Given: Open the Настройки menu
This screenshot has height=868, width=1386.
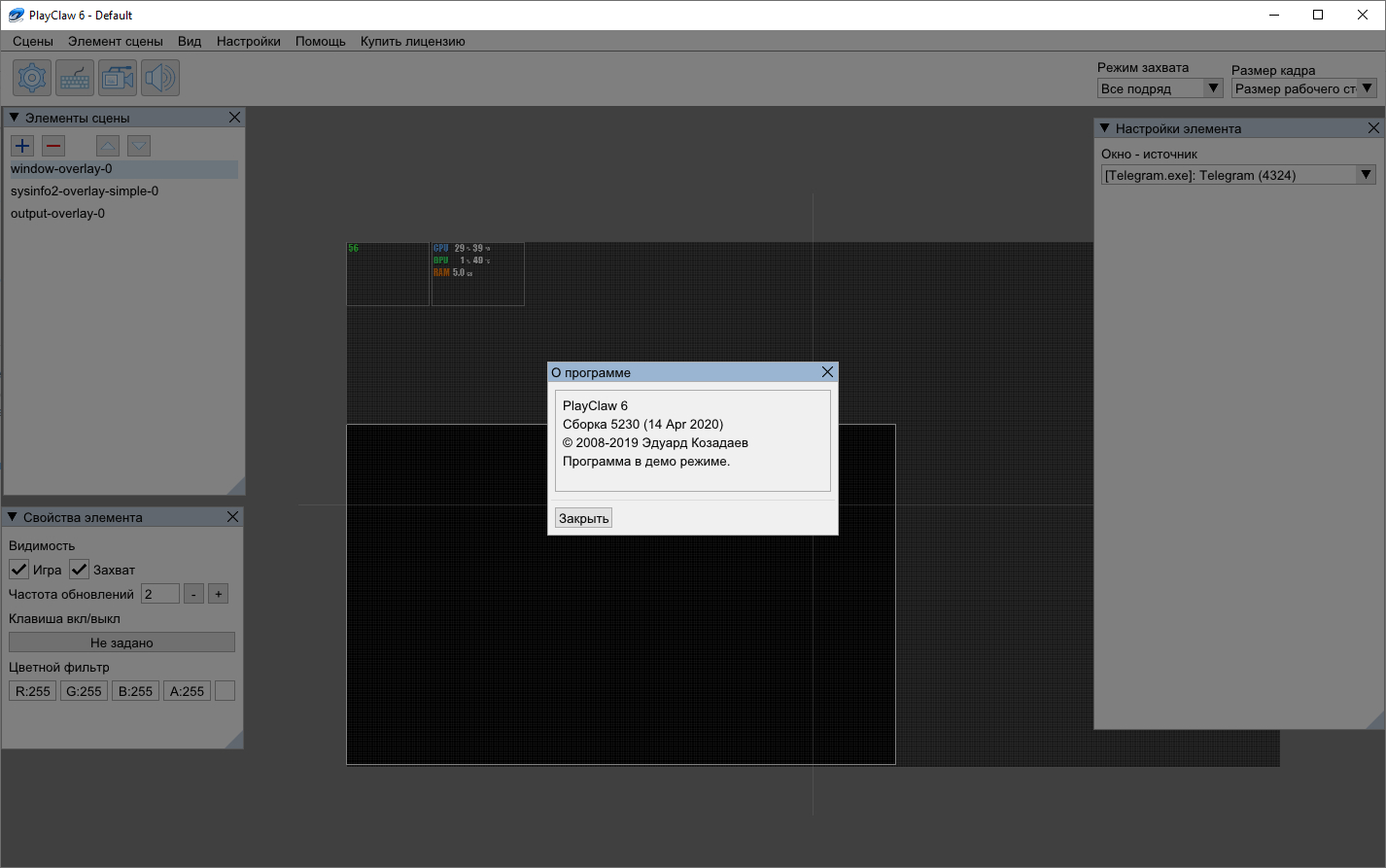Looking at the screenshot, I should (x=249, y=42).
